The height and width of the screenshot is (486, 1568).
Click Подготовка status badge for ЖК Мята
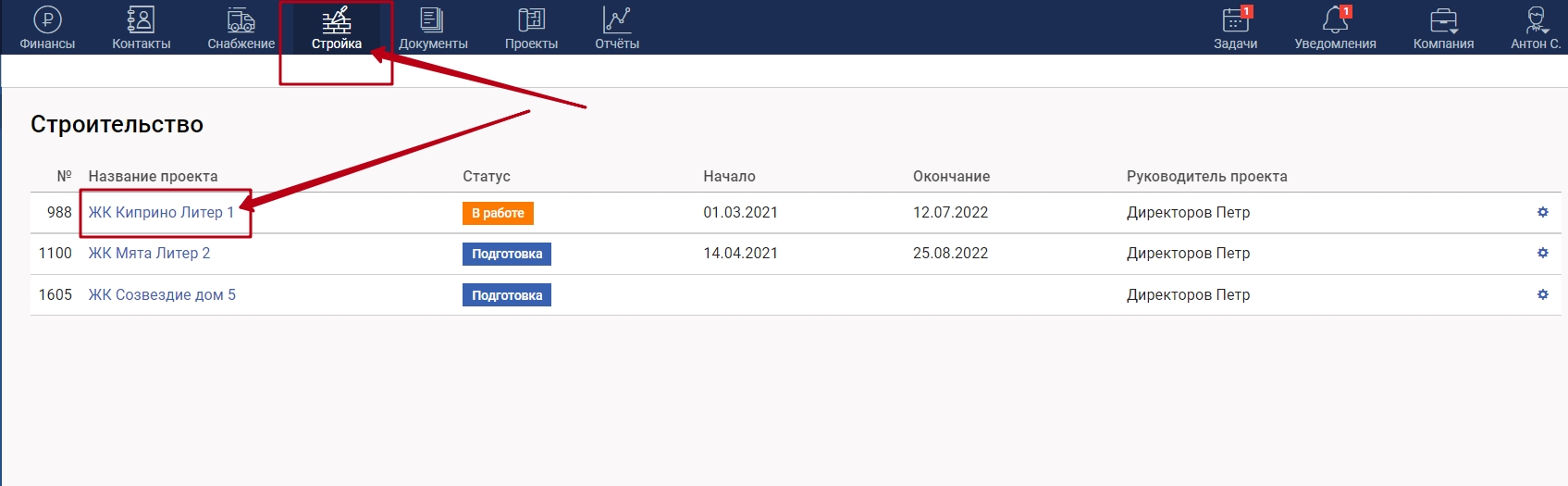[x=507, y=254]
